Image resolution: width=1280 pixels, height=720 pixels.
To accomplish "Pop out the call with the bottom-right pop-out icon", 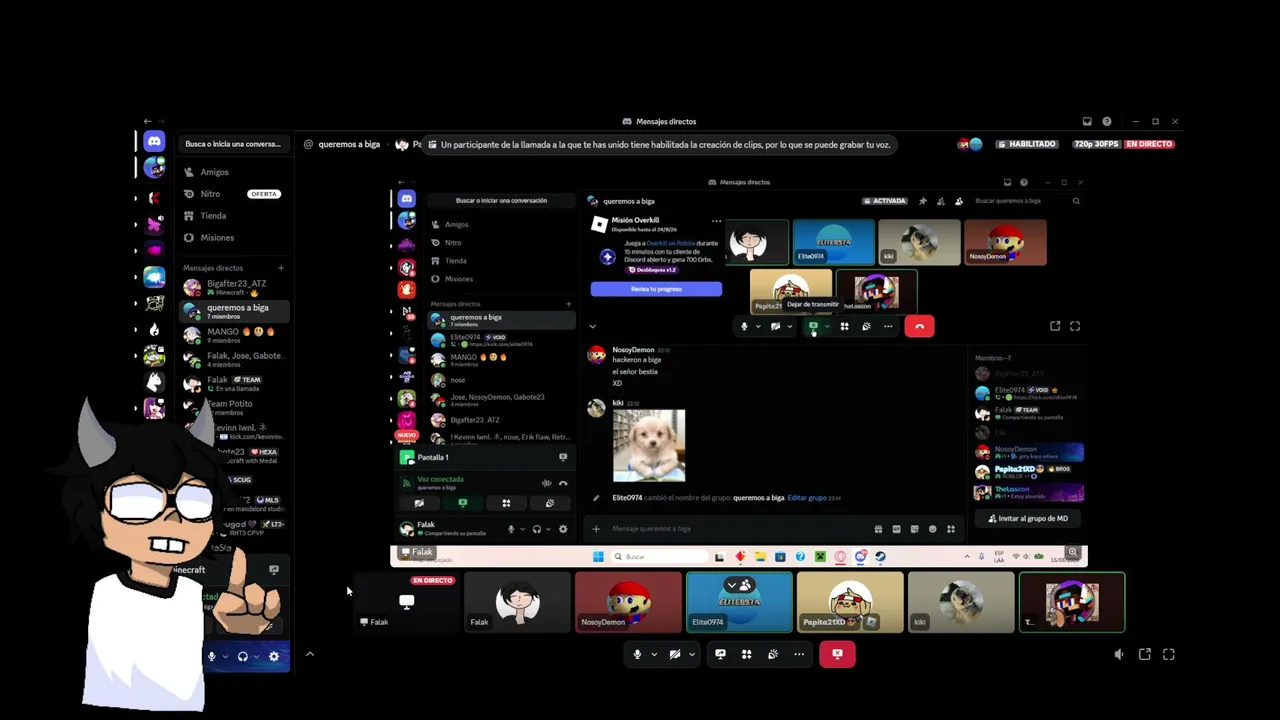I will [x=1145, y=654].
